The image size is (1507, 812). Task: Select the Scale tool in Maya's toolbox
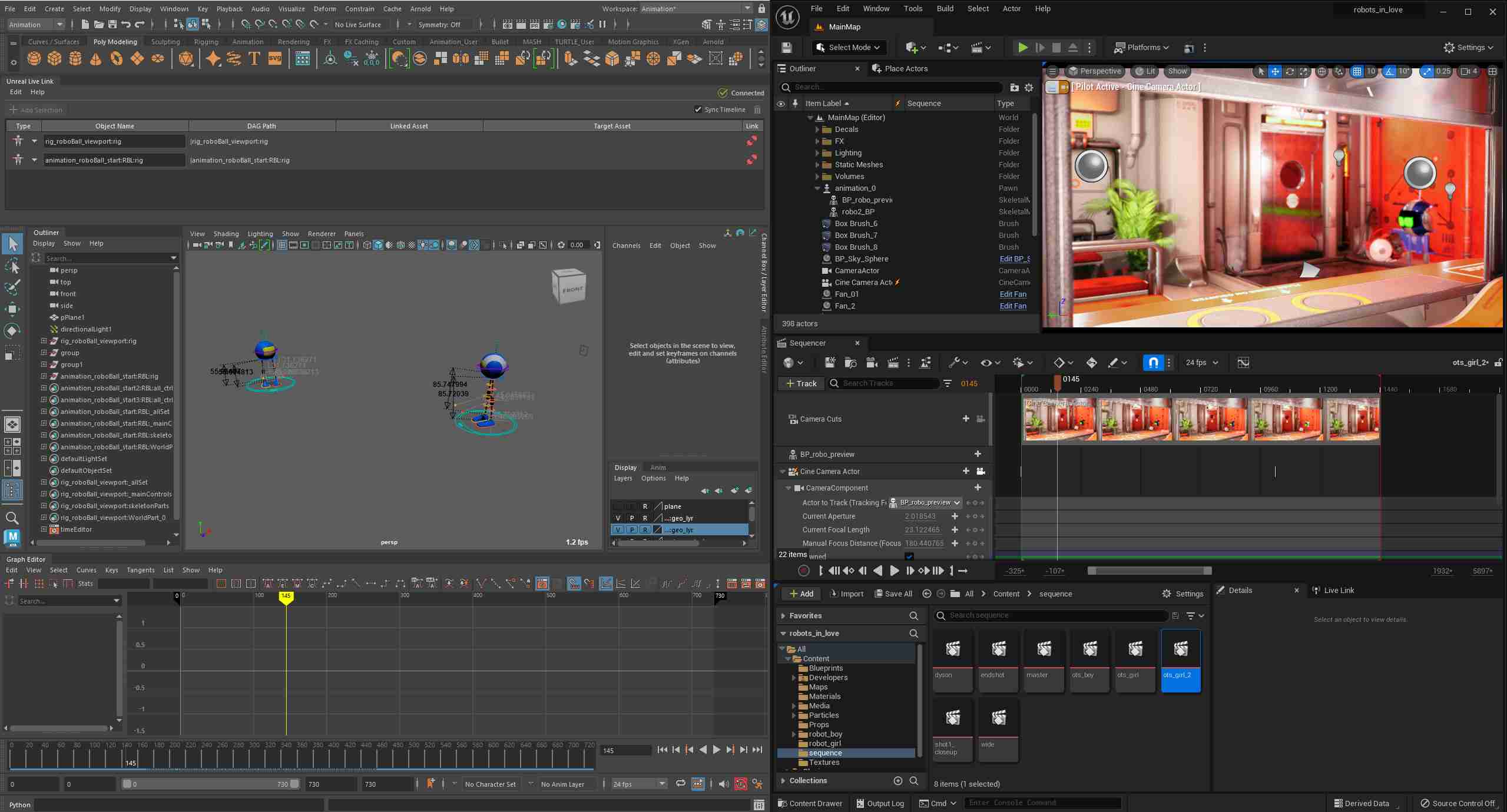tap(12, 352)
